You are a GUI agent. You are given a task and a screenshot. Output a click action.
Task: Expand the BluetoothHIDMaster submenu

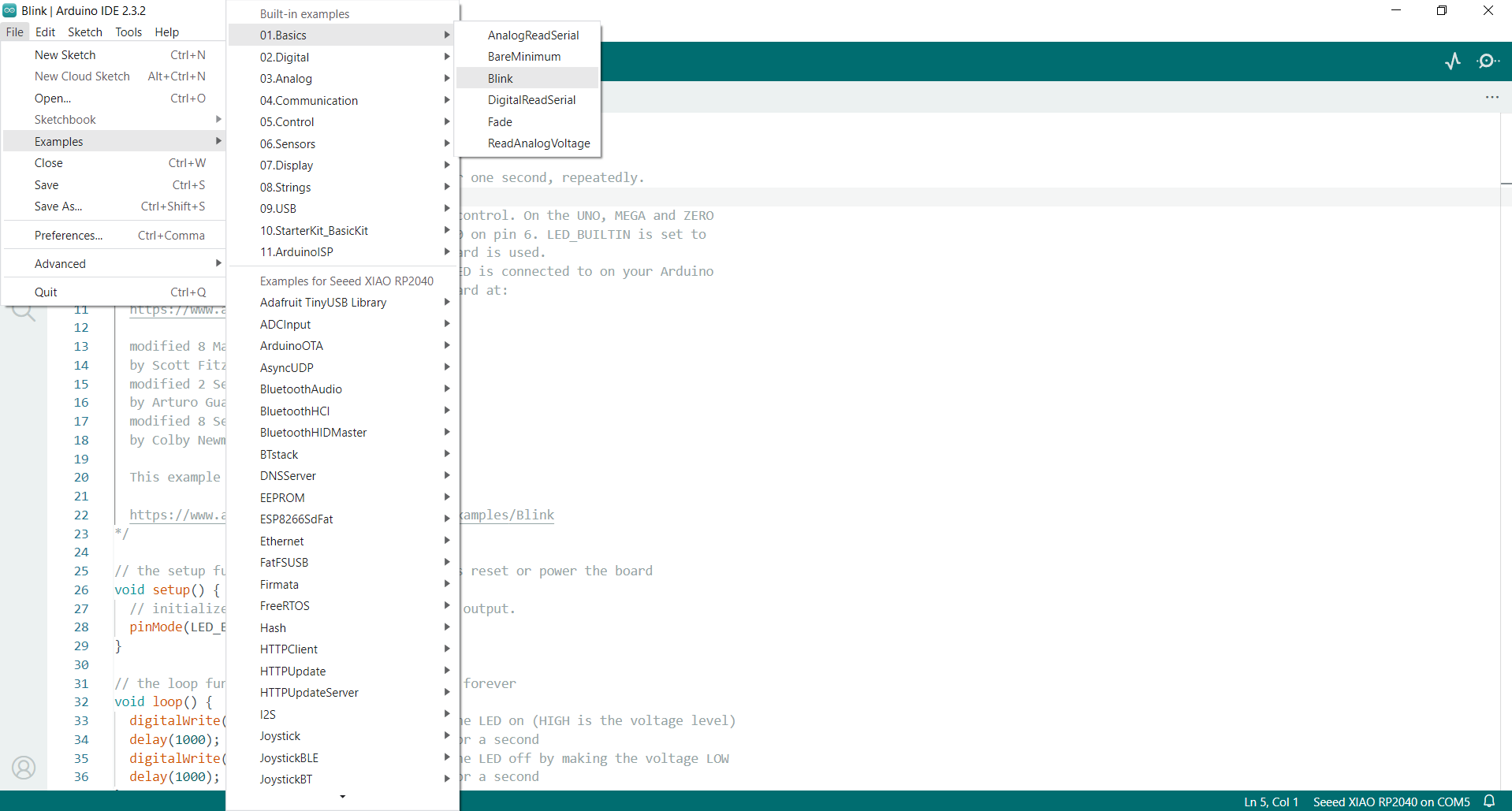coord(343,433)
